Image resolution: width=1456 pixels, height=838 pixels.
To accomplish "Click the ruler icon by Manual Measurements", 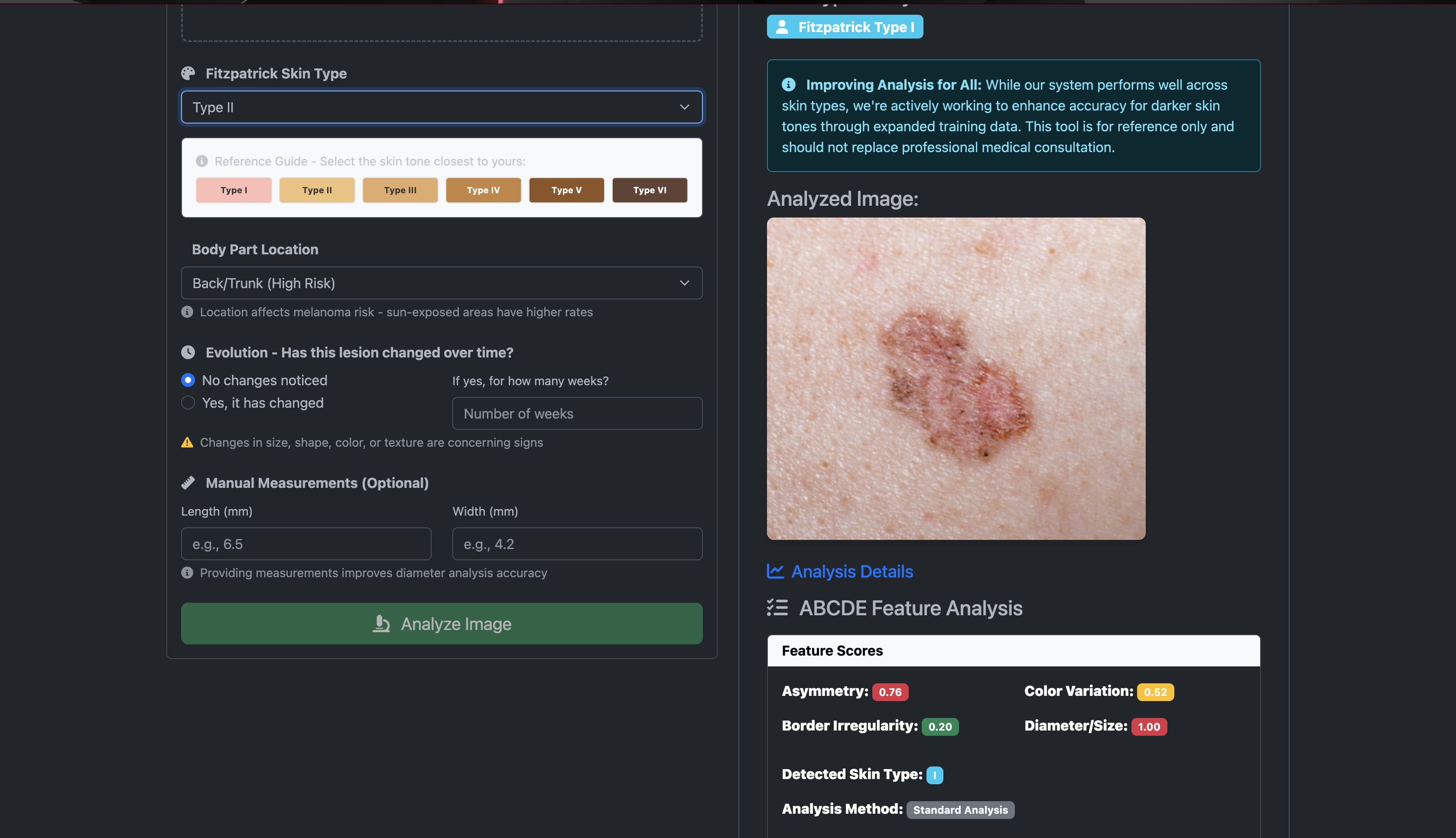I will click(188, 483).
